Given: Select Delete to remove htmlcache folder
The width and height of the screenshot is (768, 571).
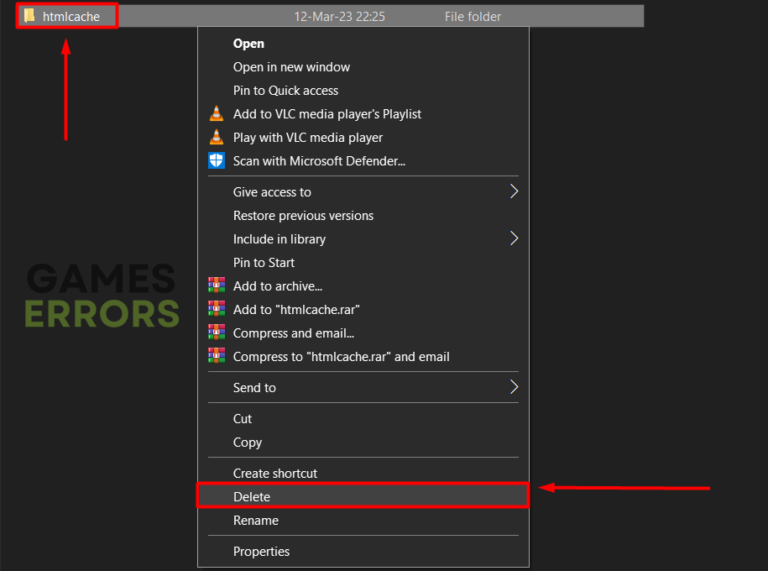Looking at the screenshot, I should coord(363,496).
